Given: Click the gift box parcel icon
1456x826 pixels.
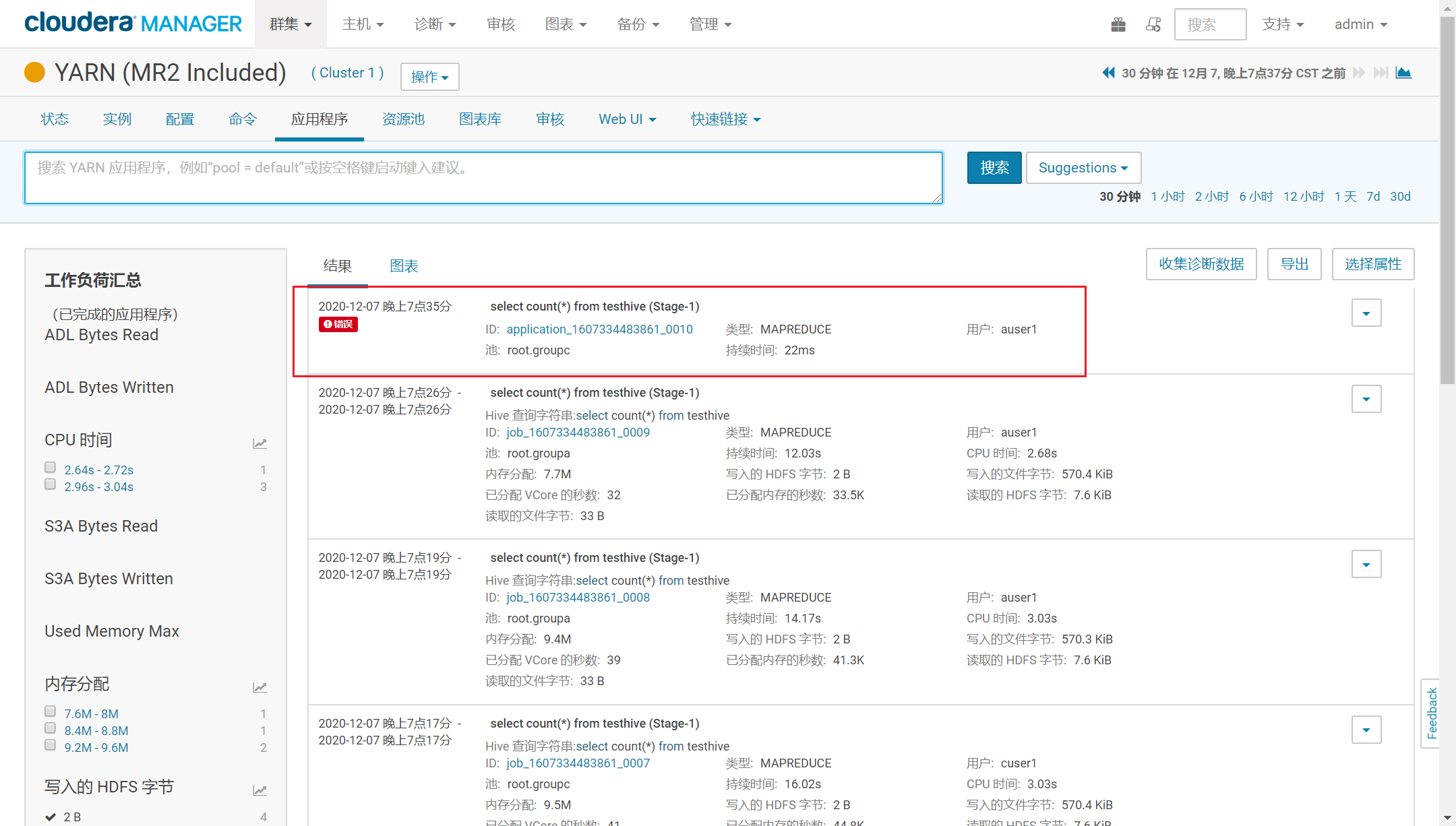Looking at the screenshot, I should (1118, 25).
